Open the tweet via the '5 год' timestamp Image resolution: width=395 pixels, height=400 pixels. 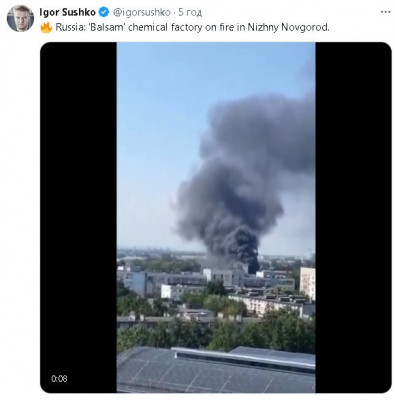190,13
